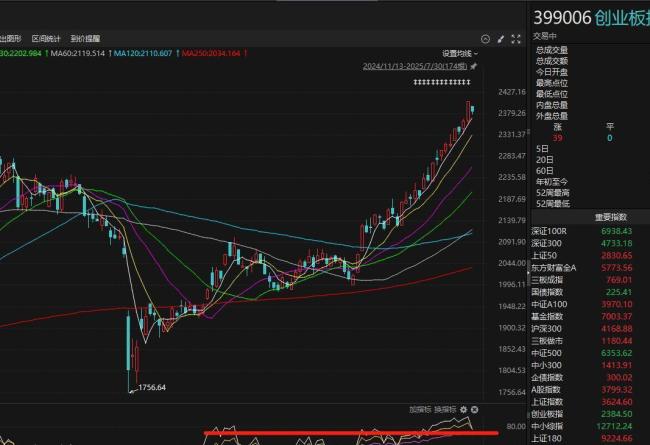Click the rising count 39
The image size is (650, 445).
click(x=558, y=138)
